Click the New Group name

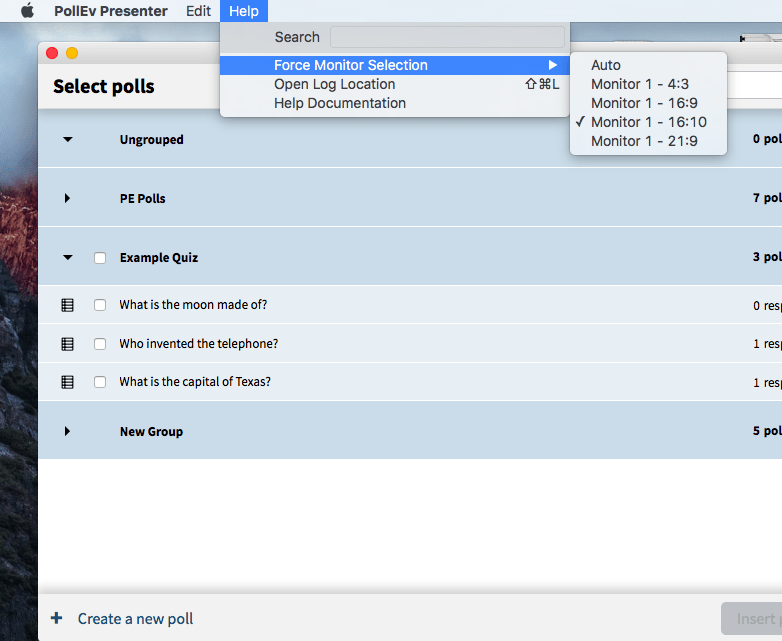[x=152, y=431]
